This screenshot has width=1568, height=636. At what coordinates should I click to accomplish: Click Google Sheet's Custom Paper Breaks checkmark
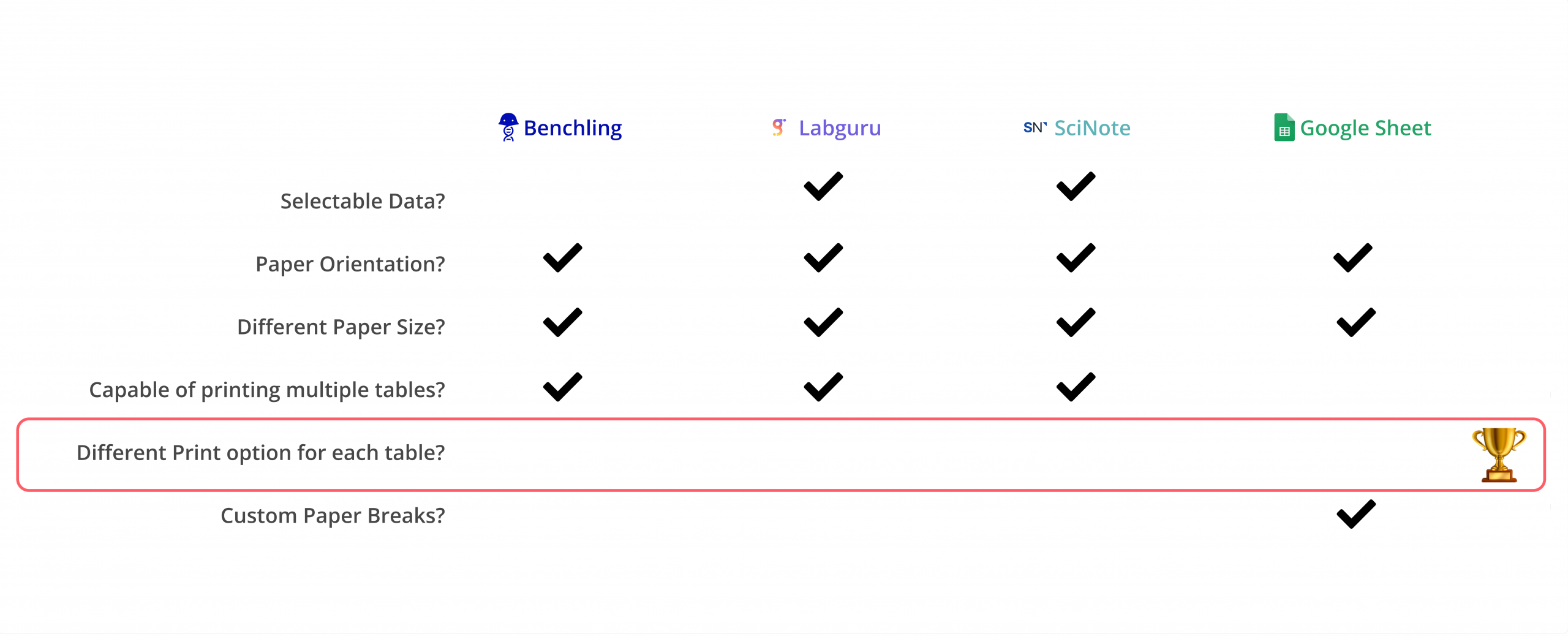tap(1355, 514)
